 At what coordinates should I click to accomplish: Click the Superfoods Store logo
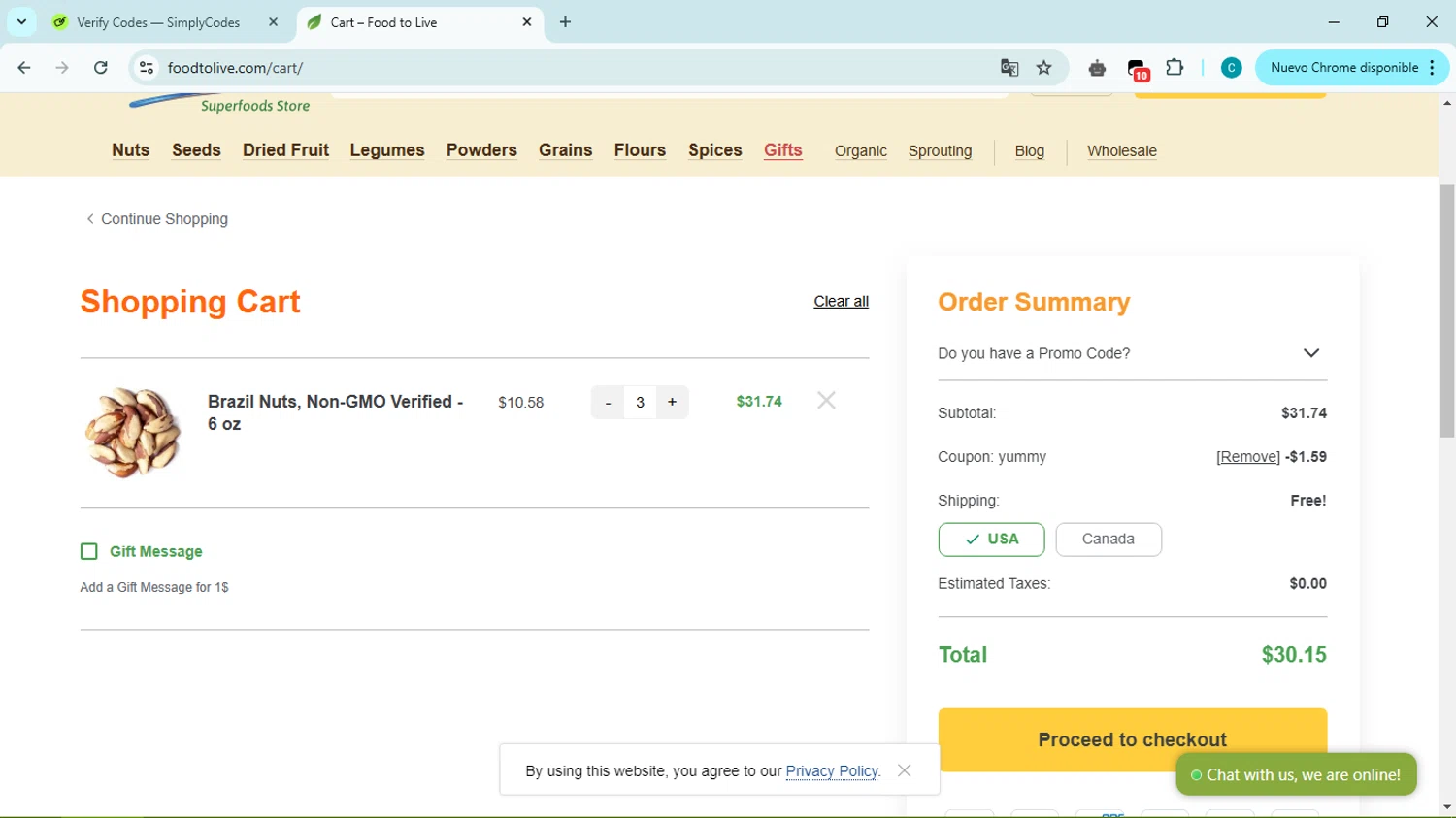[x=221, y=103]
